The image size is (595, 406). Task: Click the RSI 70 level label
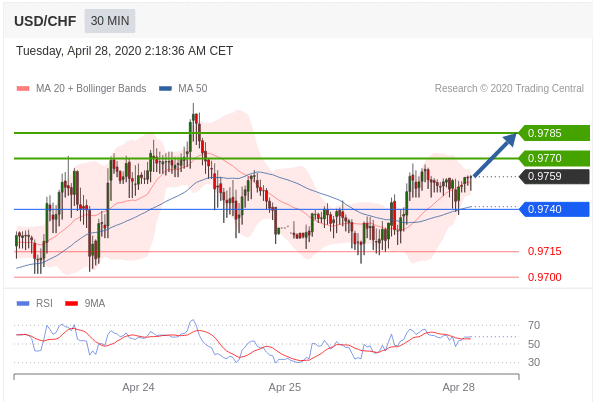534,325
